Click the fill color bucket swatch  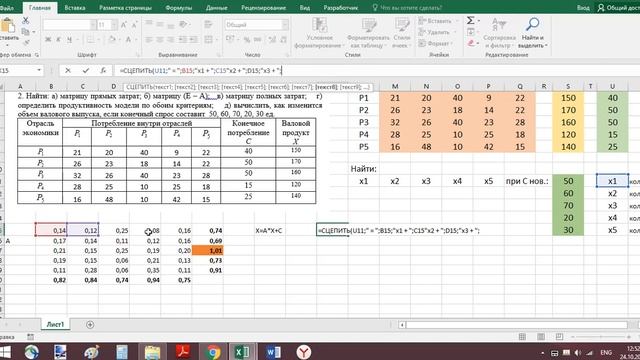112,40
